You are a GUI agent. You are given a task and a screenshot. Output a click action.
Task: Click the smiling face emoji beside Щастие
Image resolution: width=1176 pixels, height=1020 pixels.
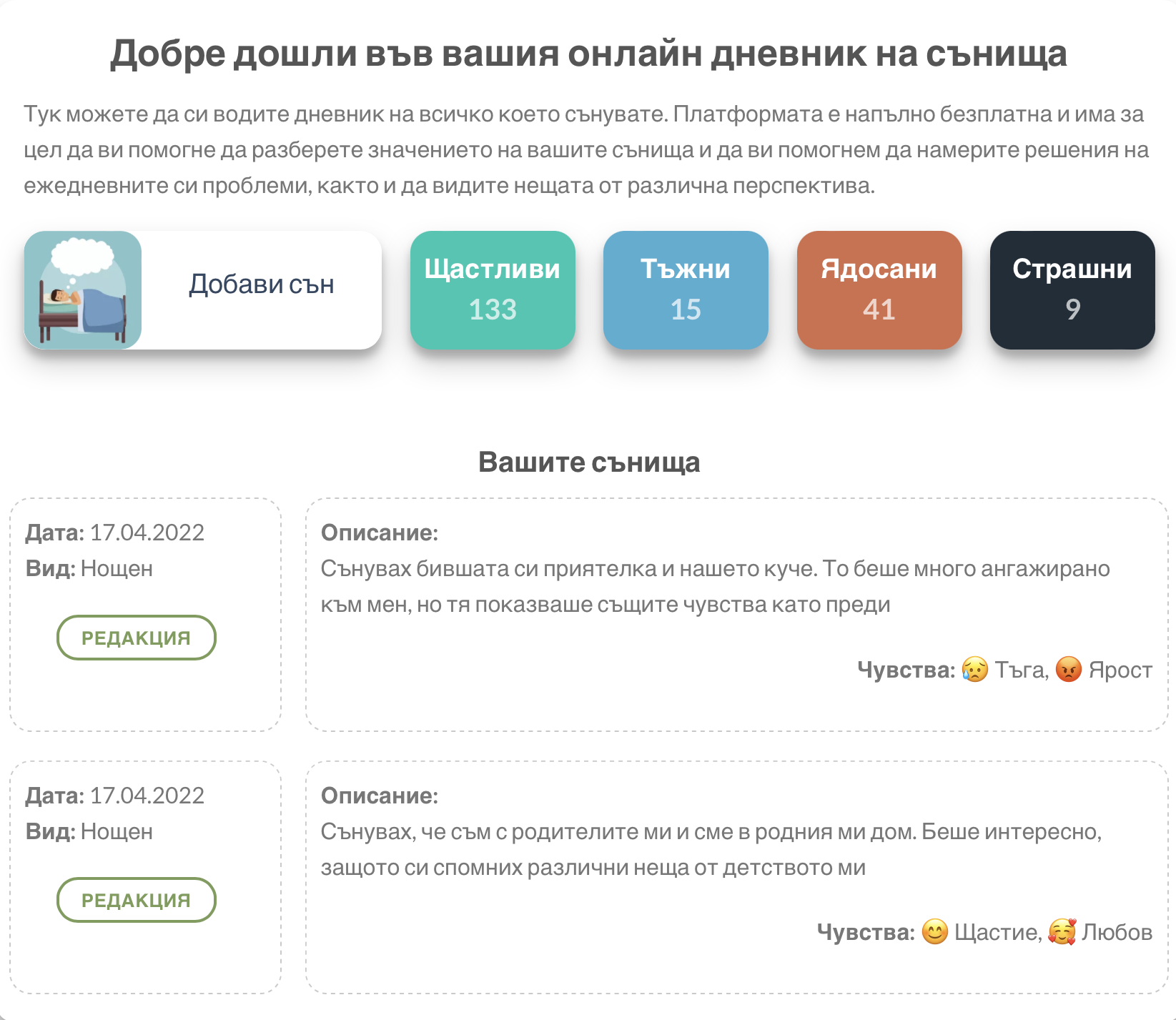[934, 932]
